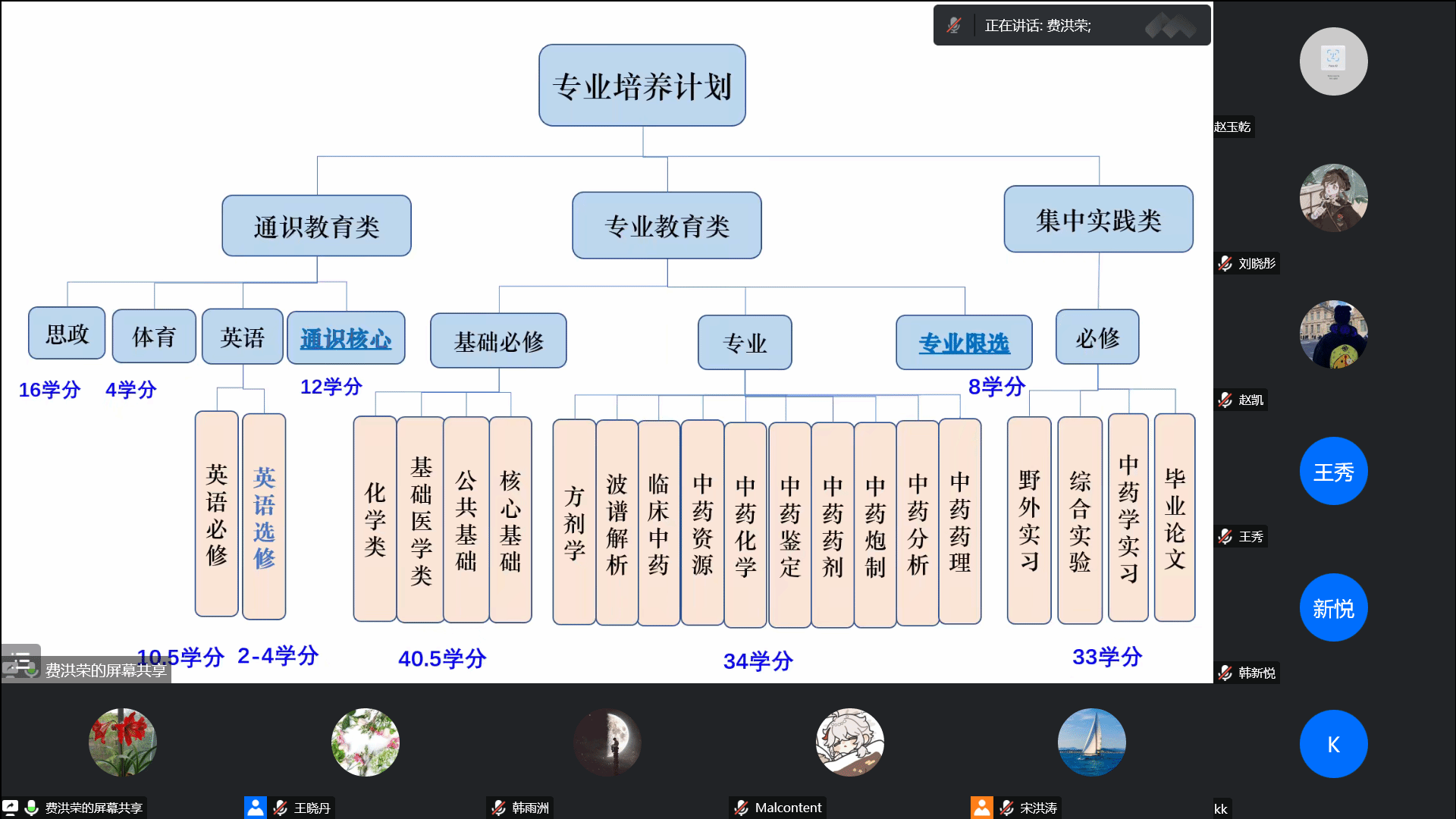The image size is (1456, 819).
Task: Open the 通识核心 hyperlink in the slide
Action: click(346, 339)
